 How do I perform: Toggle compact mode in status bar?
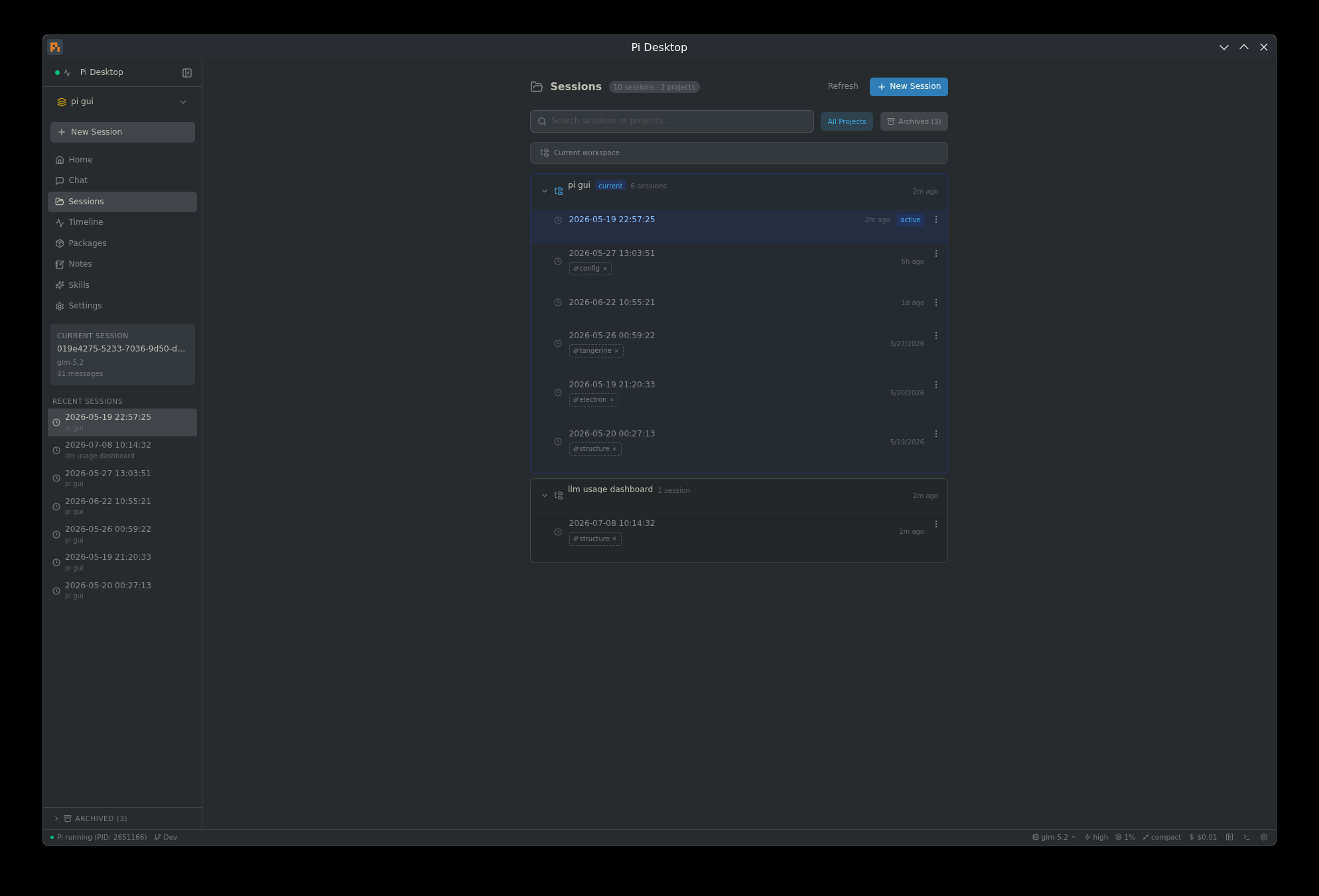1162,837
